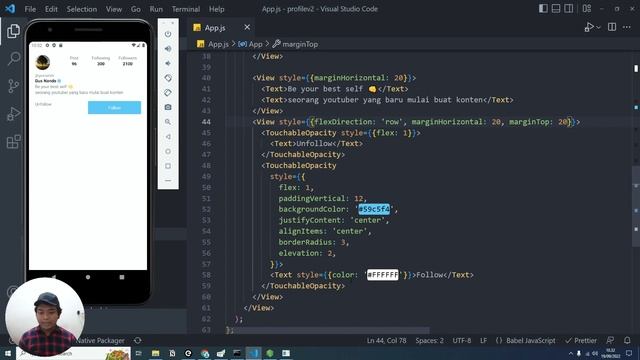Open Windows Start menu
Viewport: 640px width, 360px height.
pos(8,353)
